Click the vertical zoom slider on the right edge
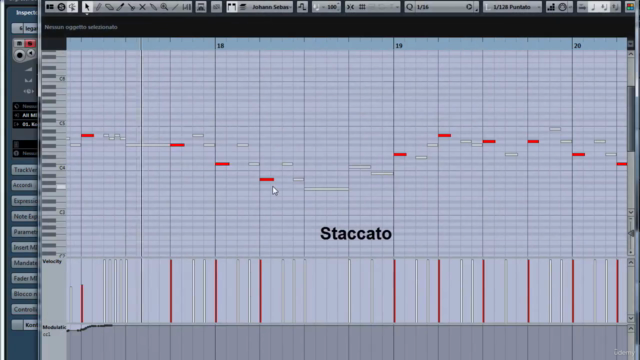 (631, 233)
